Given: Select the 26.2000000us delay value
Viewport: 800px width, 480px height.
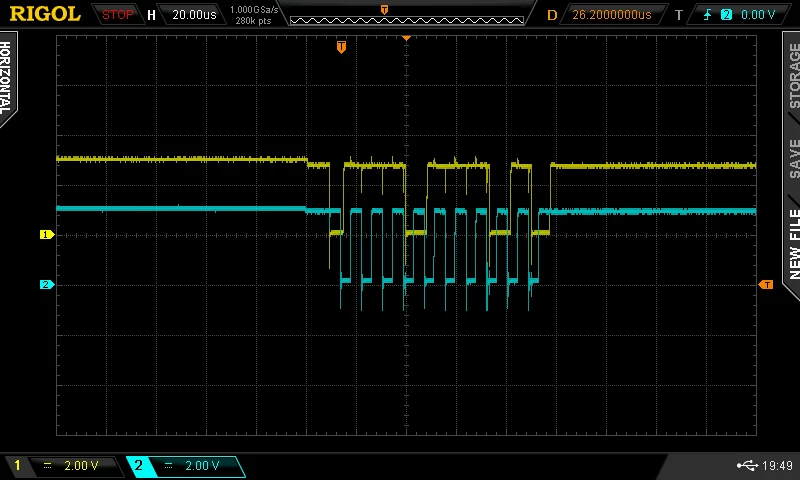Looking at the screenshot, I should click(x=612, y=15).
